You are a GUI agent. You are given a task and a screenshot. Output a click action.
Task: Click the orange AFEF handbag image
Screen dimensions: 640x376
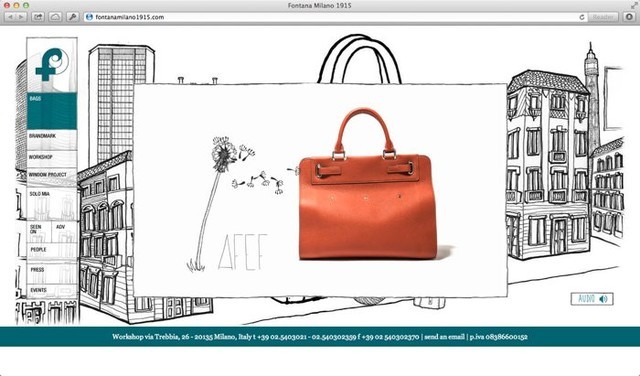pyautogui.click(x=367, y=185)
